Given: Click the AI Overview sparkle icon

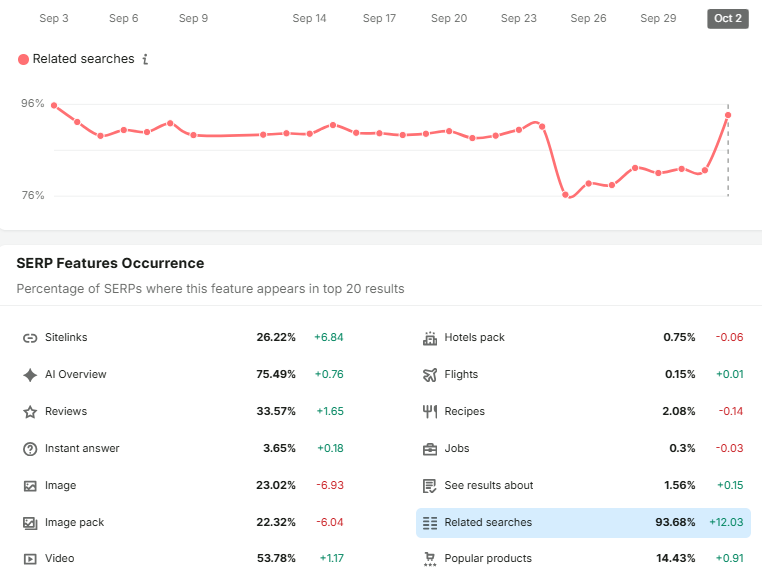Looking at the screenshot, I should coord(30,375).
